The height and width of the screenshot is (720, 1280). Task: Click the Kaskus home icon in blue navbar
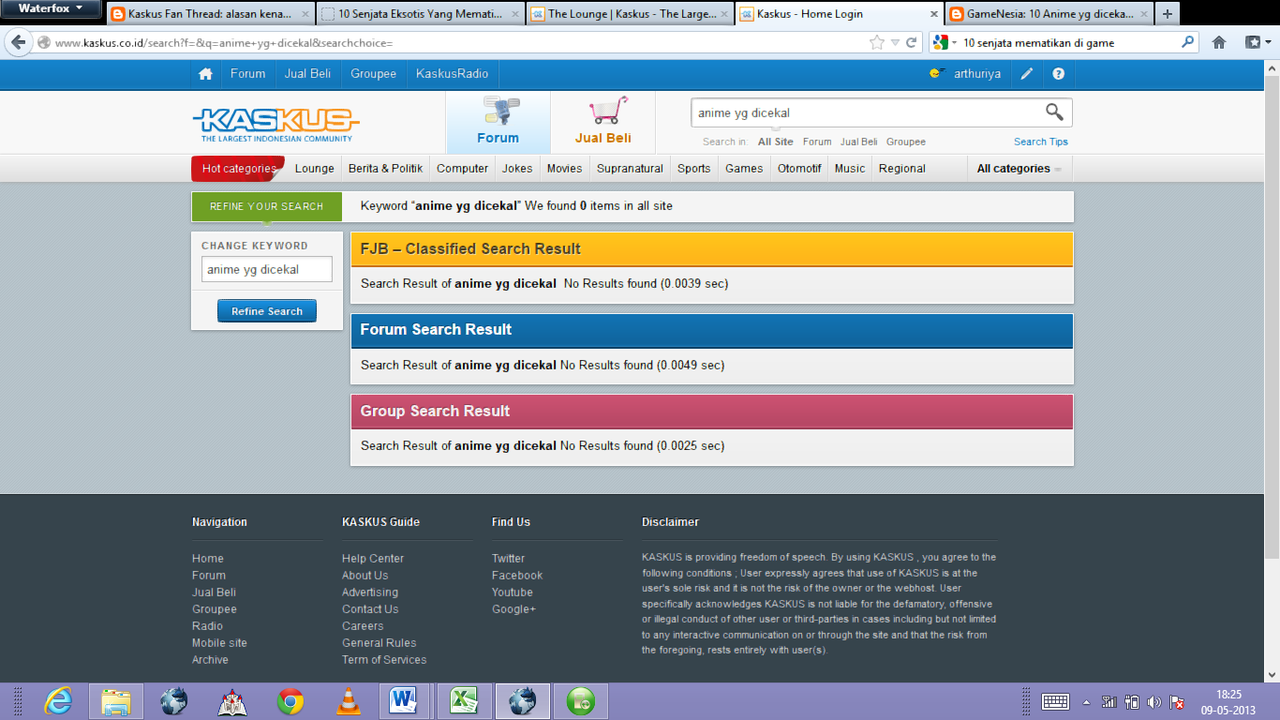pyautogui.click(x=205, y=74)
